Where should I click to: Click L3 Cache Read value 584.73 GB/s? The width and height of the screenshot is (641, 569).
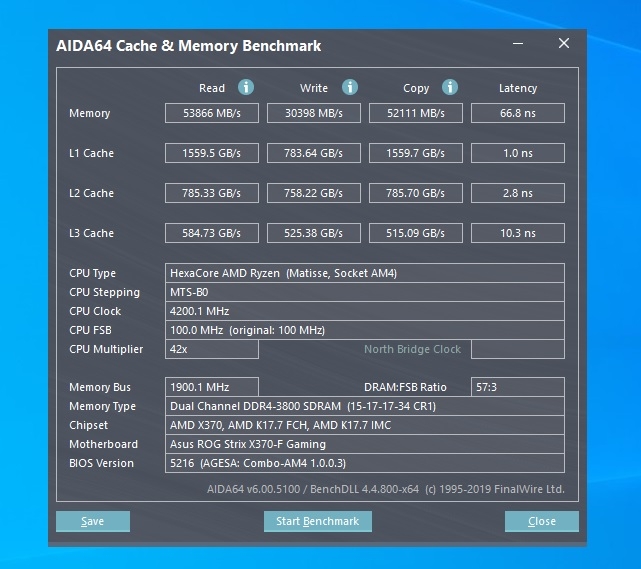pyautogui.click(x=212, y=233)
